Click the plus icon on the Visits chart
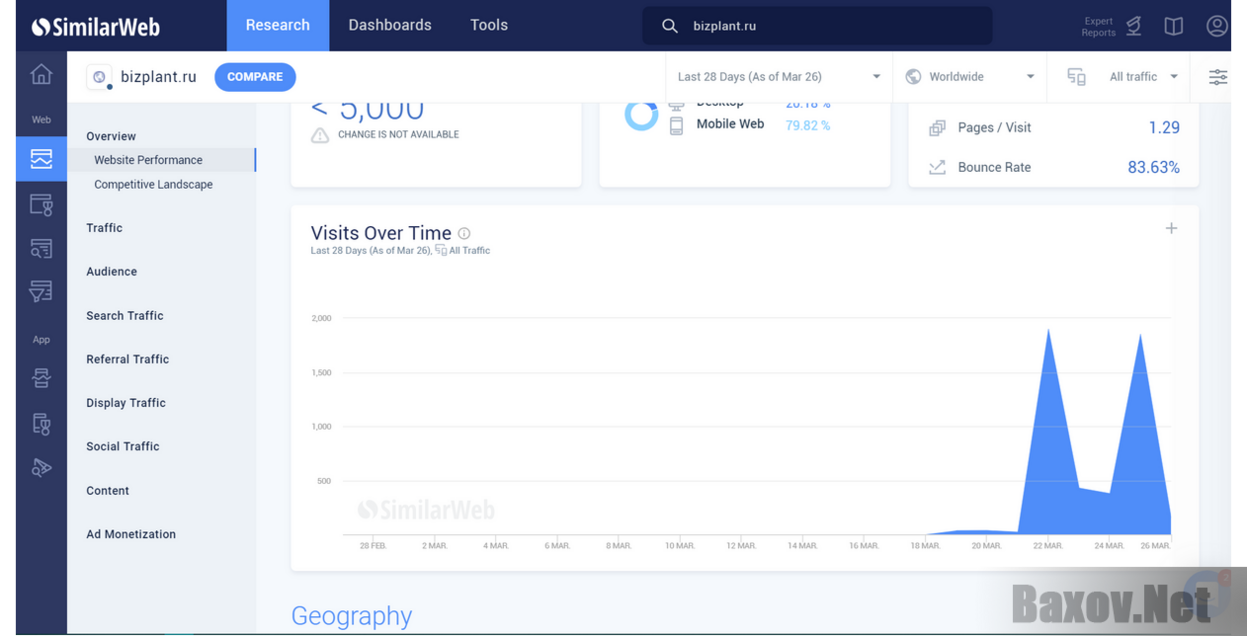This screenshot has height=636, width=1247. click(x=1171, y=228)
